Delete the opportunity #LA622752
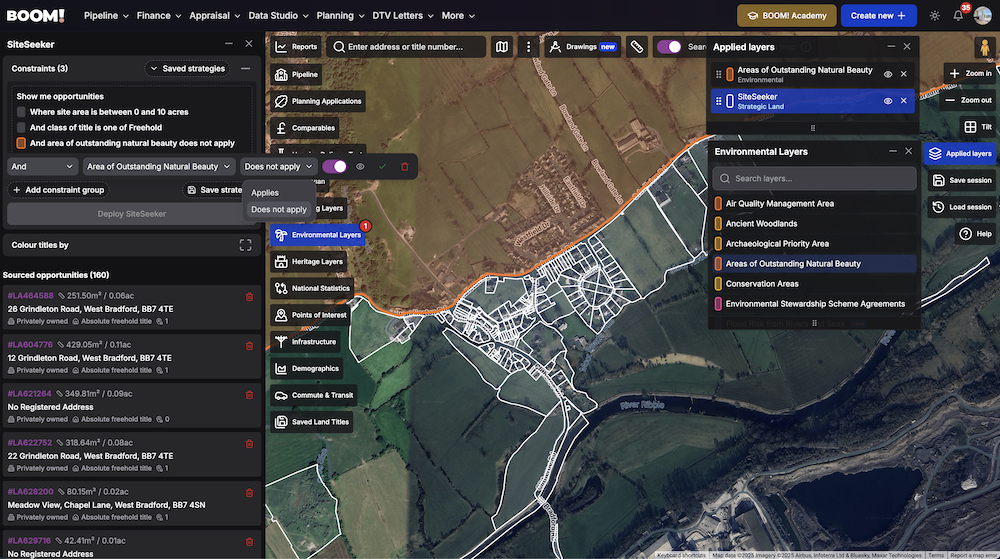Image resolution: width=1000 pixels, height=559 pixels. click(249, 444)
